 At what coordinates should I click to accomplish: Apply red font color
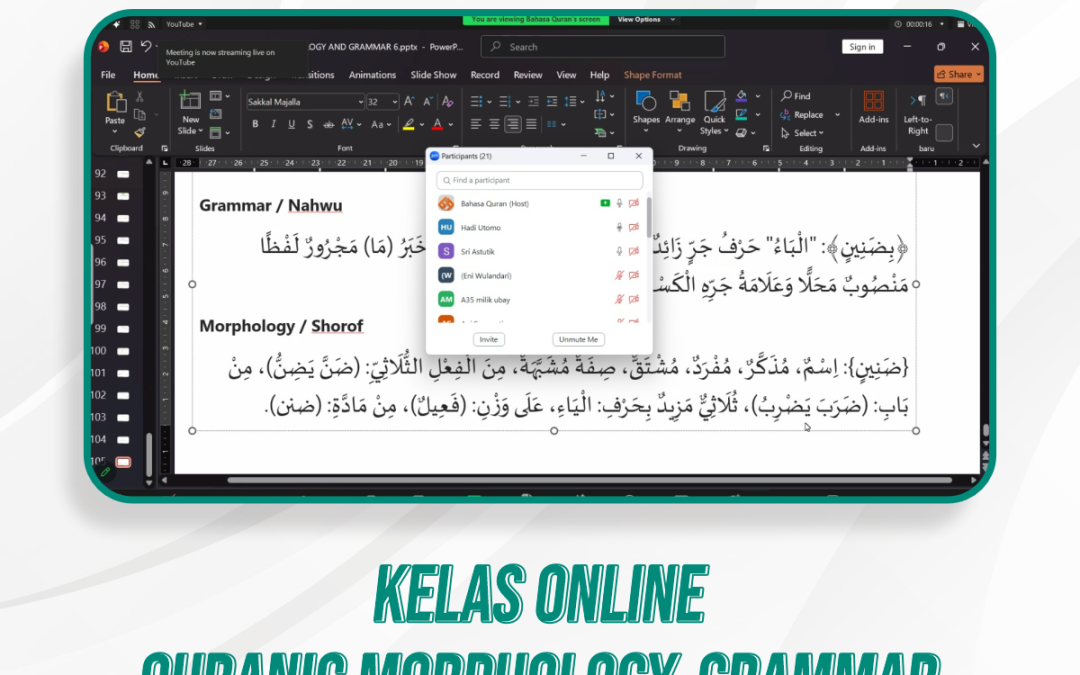tap(437, 124)
